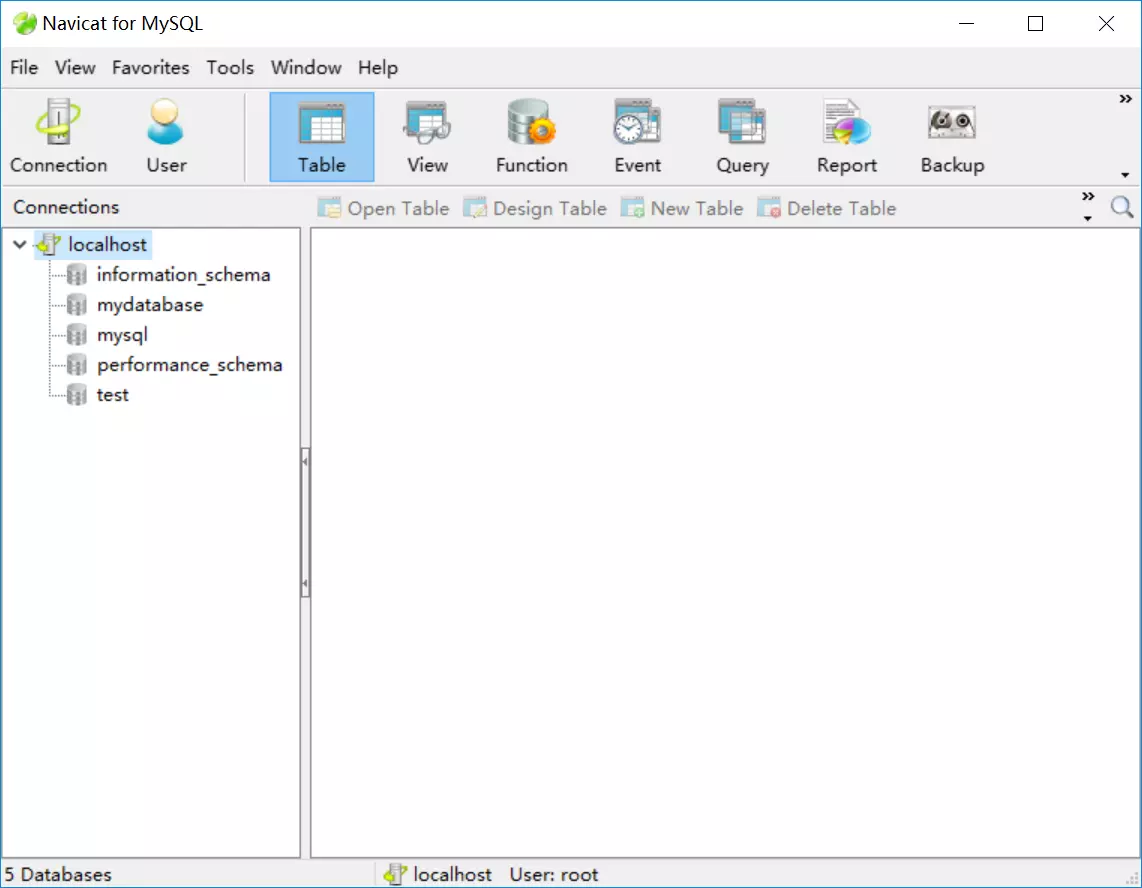Viewport: 1142px width, 888px height.
Task: Open the Backup objects icon
Action: [x=952, y=136]
